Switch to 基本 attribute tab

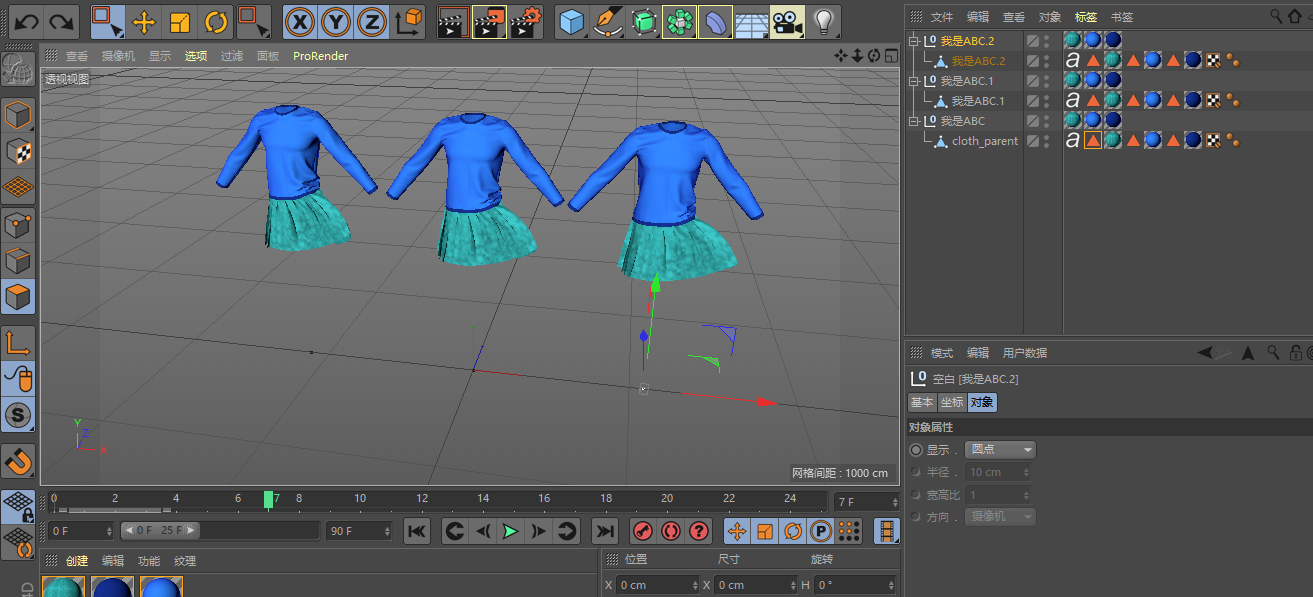tap(922, 402)
